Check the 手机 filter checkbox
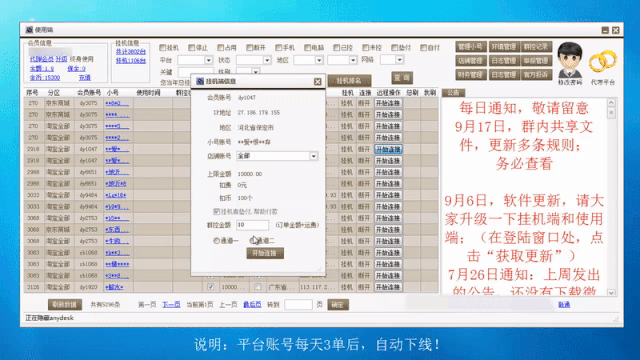The width and height of the screenshot is (640, 360). tap(278, 48)
